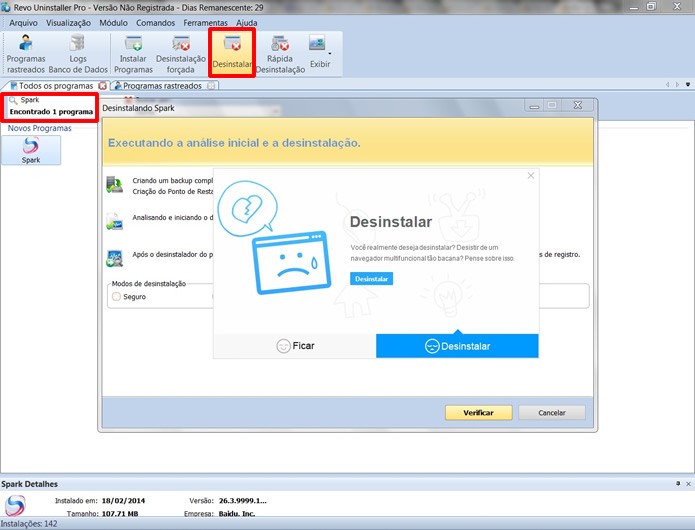Image resolution: width=695 pixels, height=530 pixels.
Task: Click the Executando a análise inicial heading
Action: pos(234,143)
